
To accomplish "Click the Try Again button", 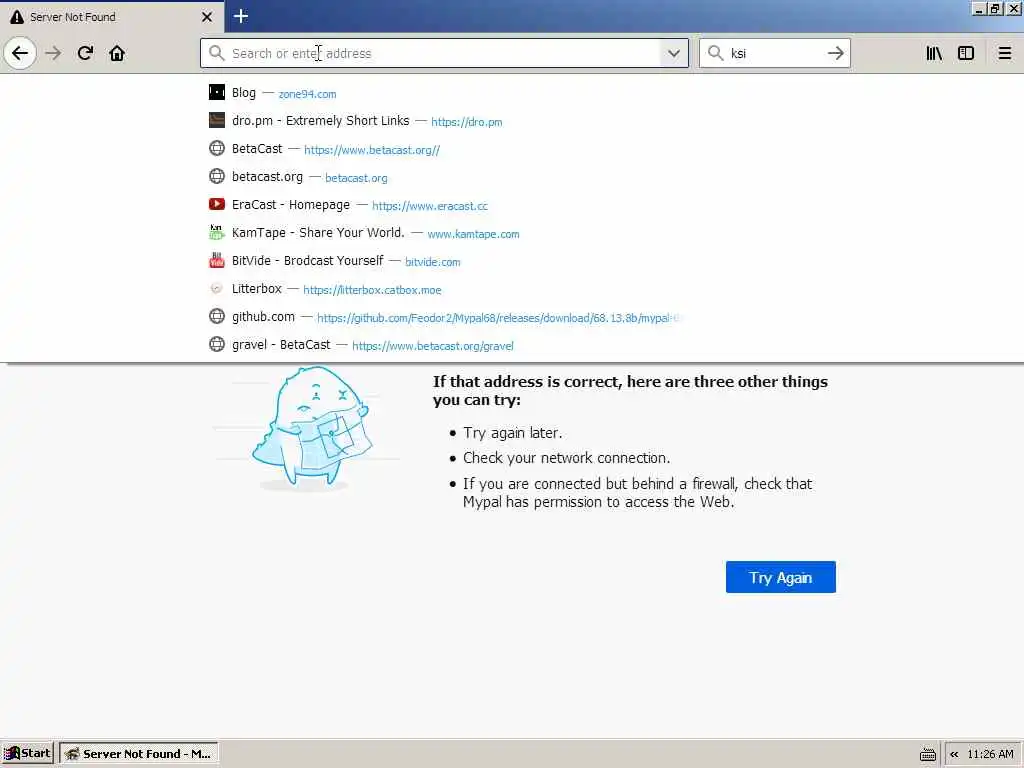I will click(780, 577).
